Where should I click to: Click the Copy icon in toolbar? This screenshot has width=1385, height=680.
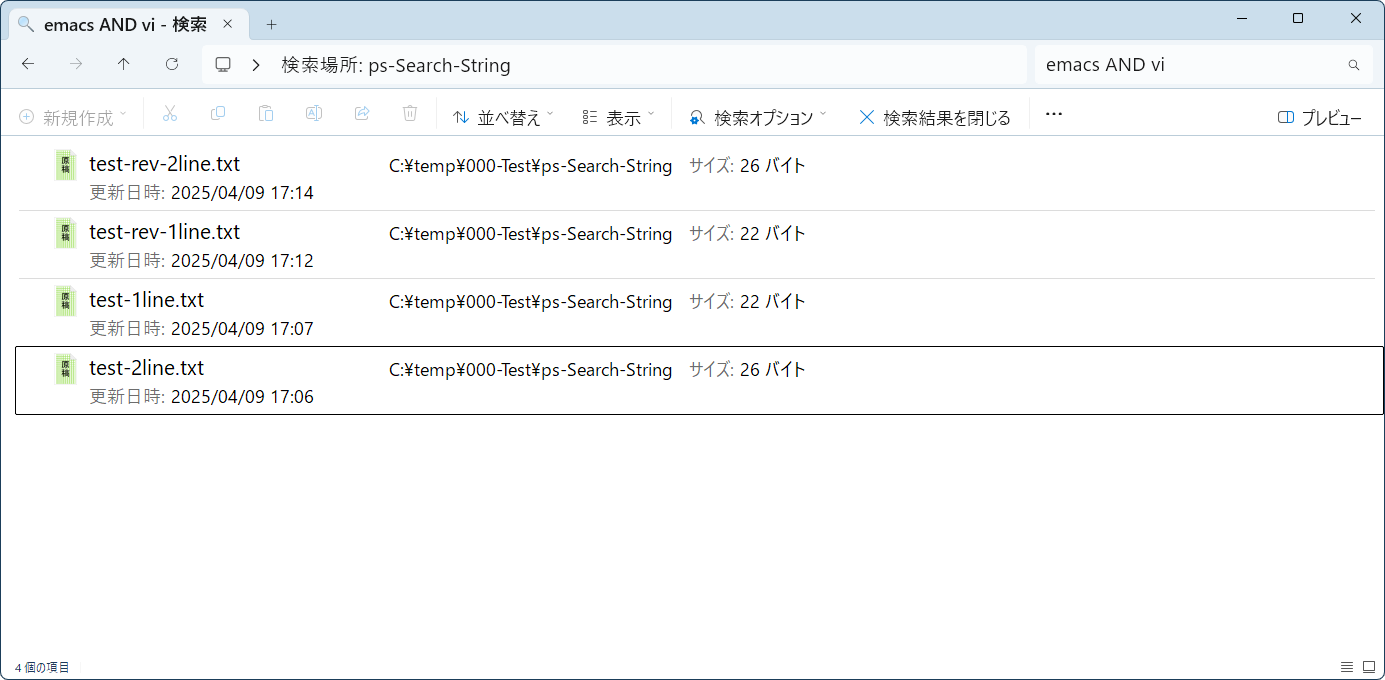coord(218,114)
